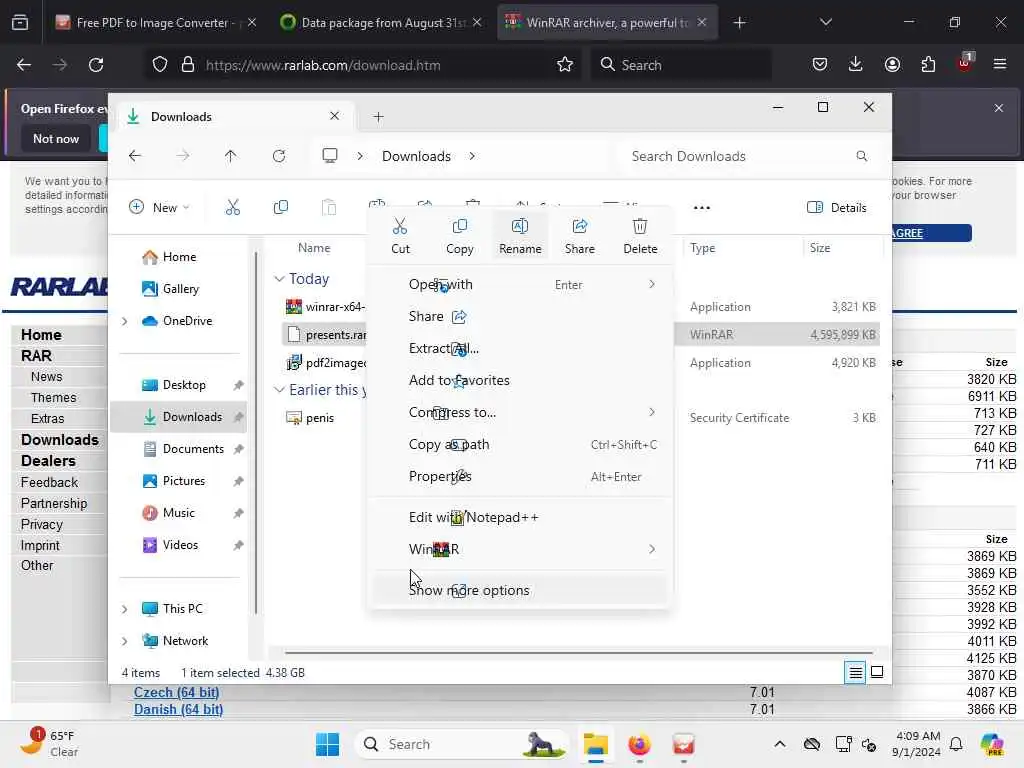Image resolution: width=1024 pixels, height=768 pixels.
Task: Click the Not now button in Firefox
Action: point(56,138)
